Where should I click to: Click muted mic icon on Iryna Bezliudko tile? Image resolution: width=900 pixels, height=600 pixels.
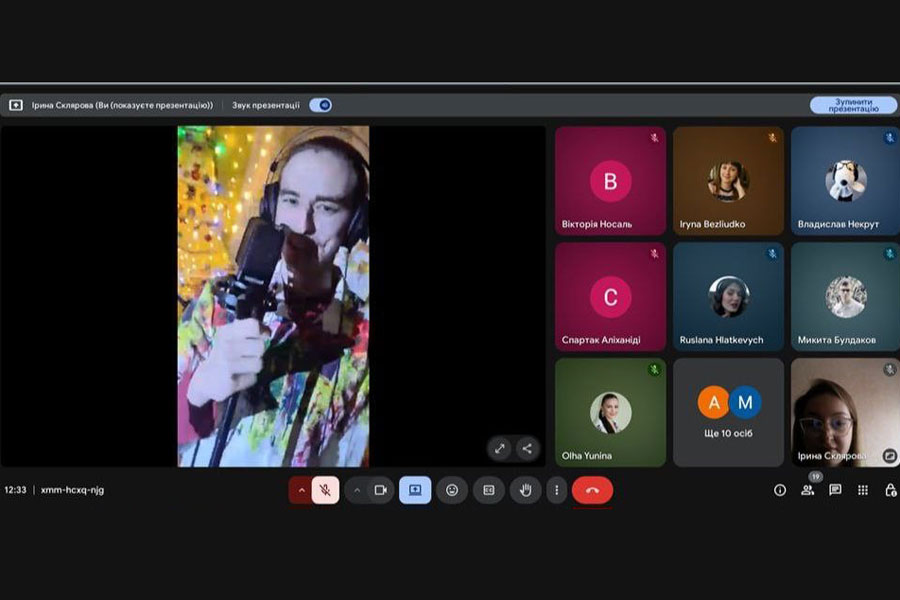point(773,138)
